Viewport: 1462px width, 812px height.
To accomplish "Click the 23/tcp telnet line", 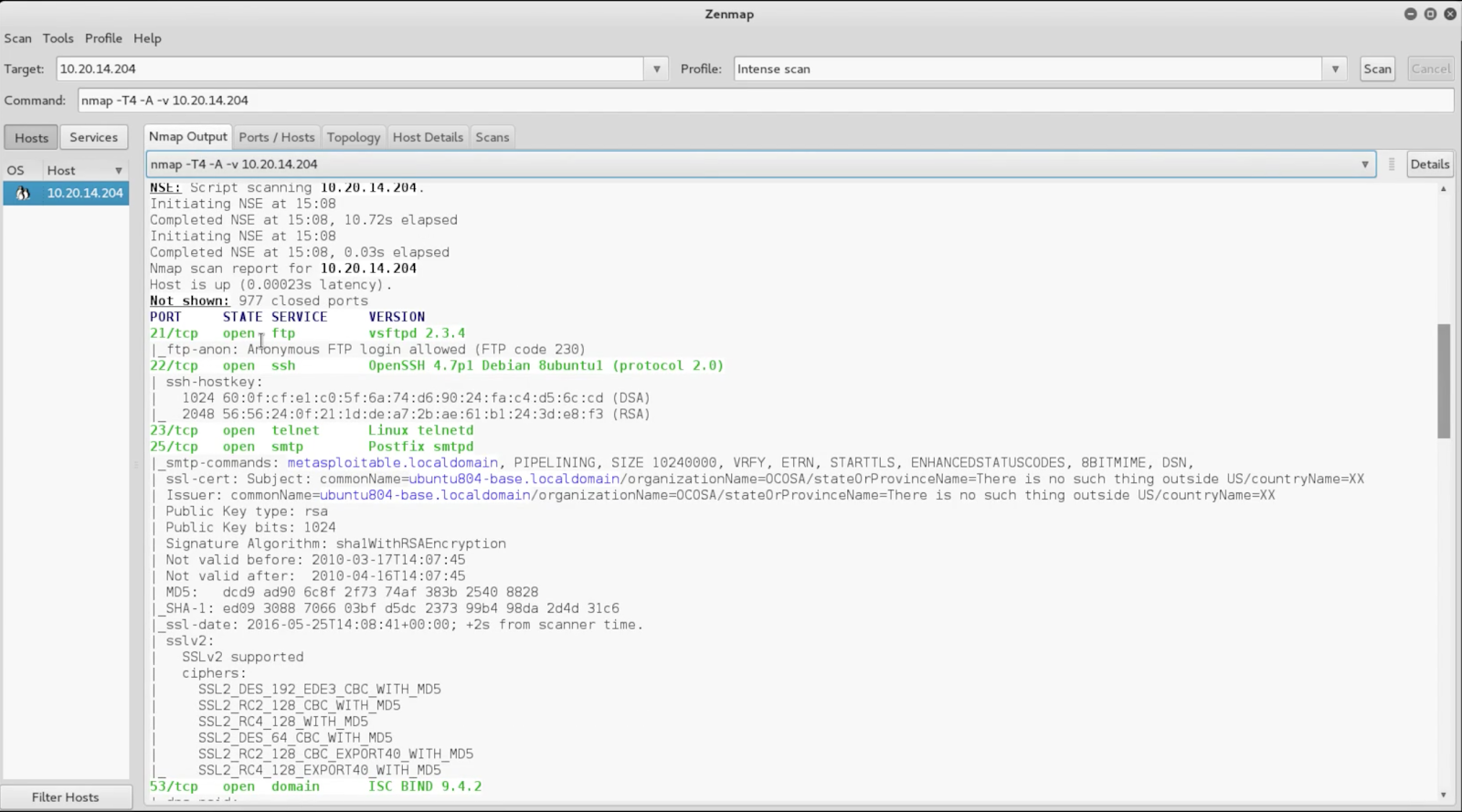I will tap(312, 430).
